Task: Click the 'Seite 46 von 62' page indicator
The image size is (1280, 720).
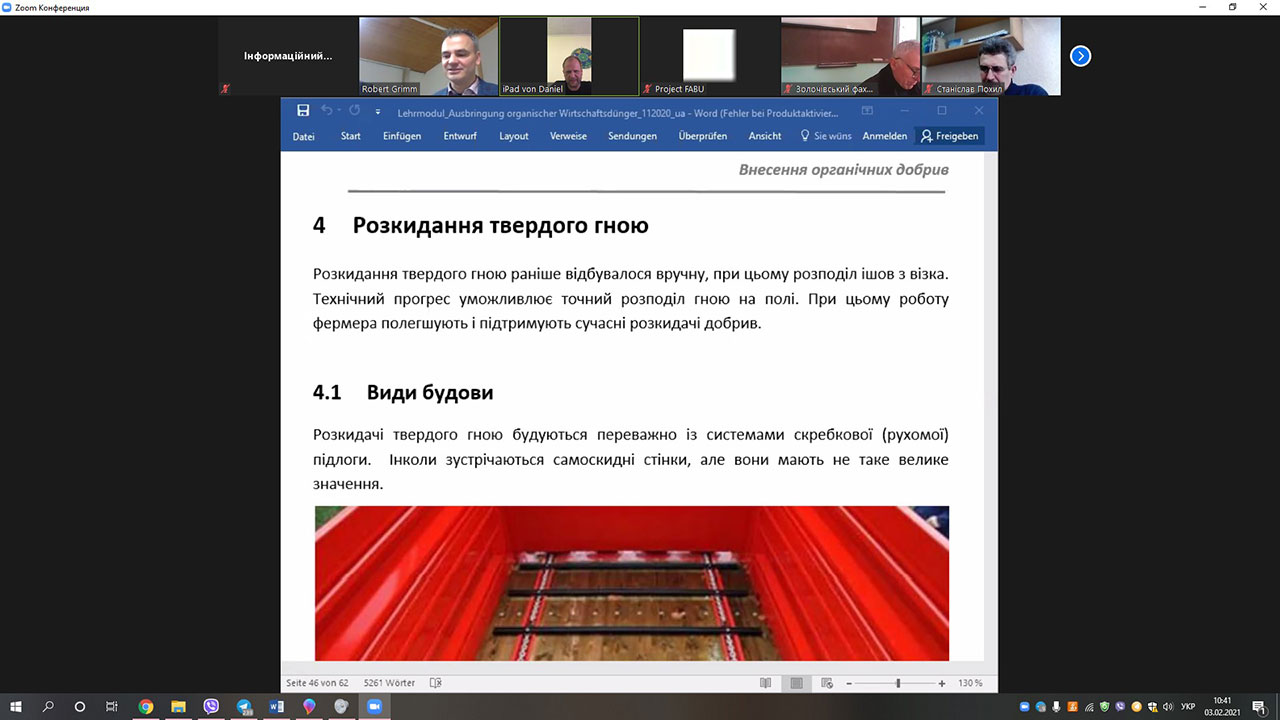Action: (317, 683)
